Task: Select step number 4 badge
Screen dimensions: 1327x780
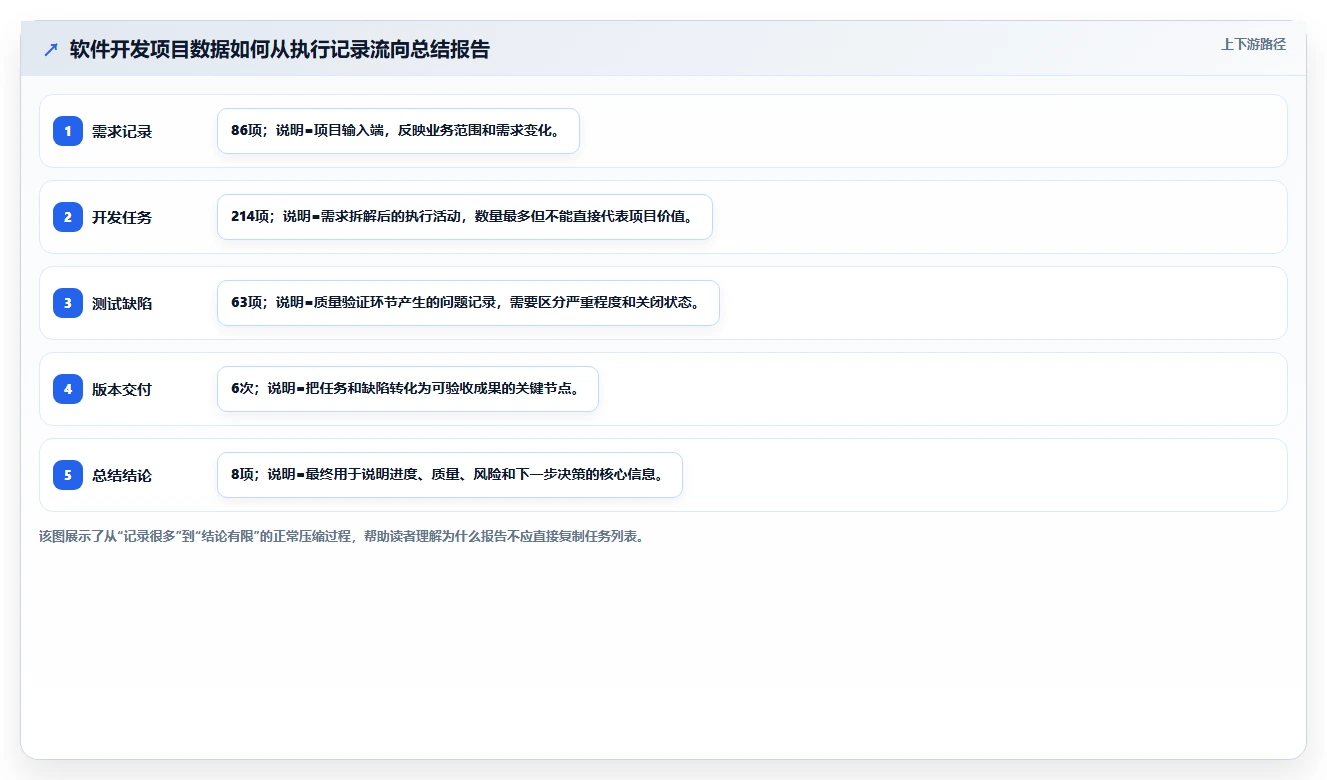Action: coord(68,389)
